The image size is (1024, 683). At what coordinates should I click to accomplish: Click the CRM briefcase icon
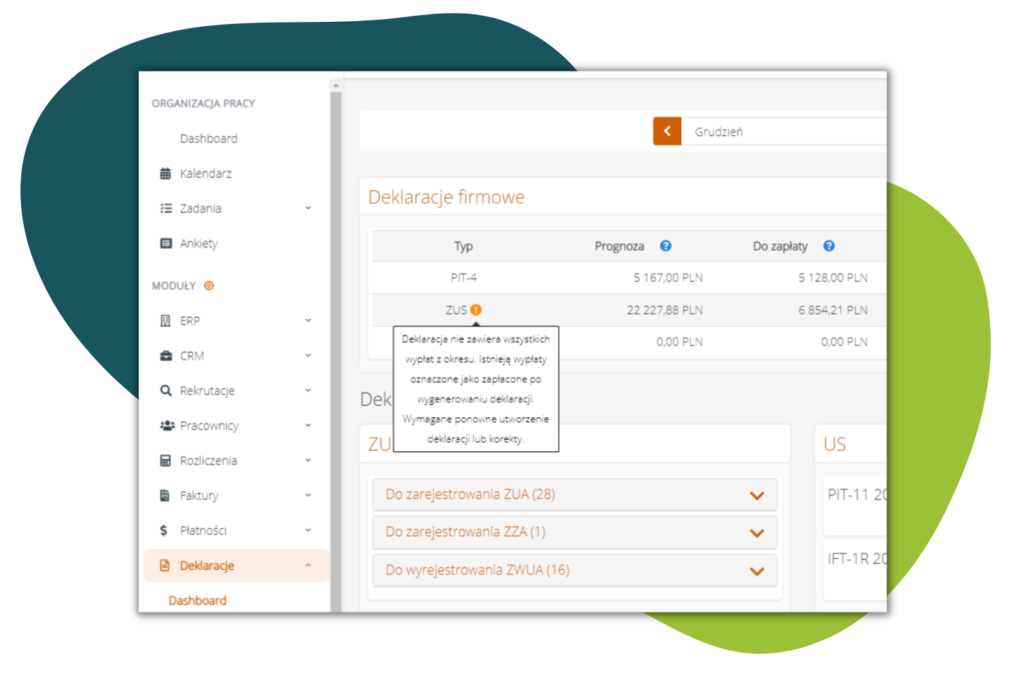166,356
